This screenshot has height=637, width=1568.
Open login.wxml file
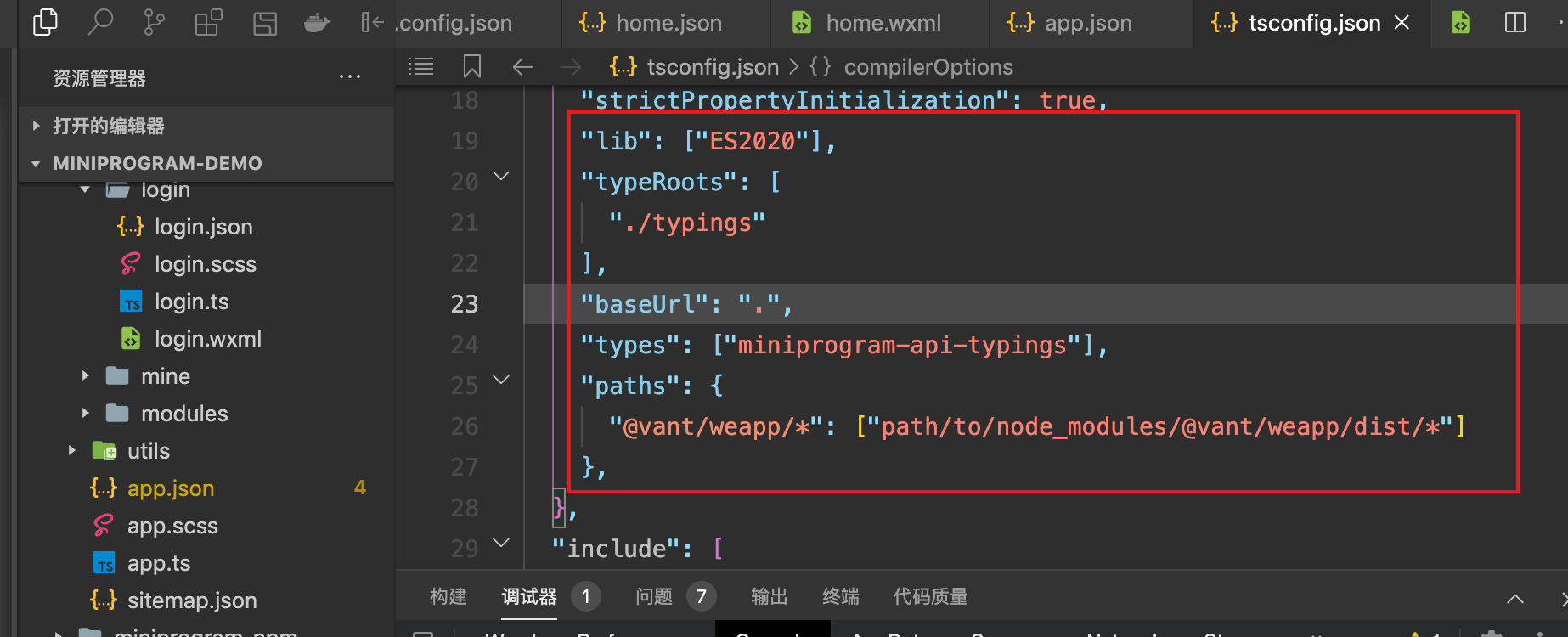[207, 339]
